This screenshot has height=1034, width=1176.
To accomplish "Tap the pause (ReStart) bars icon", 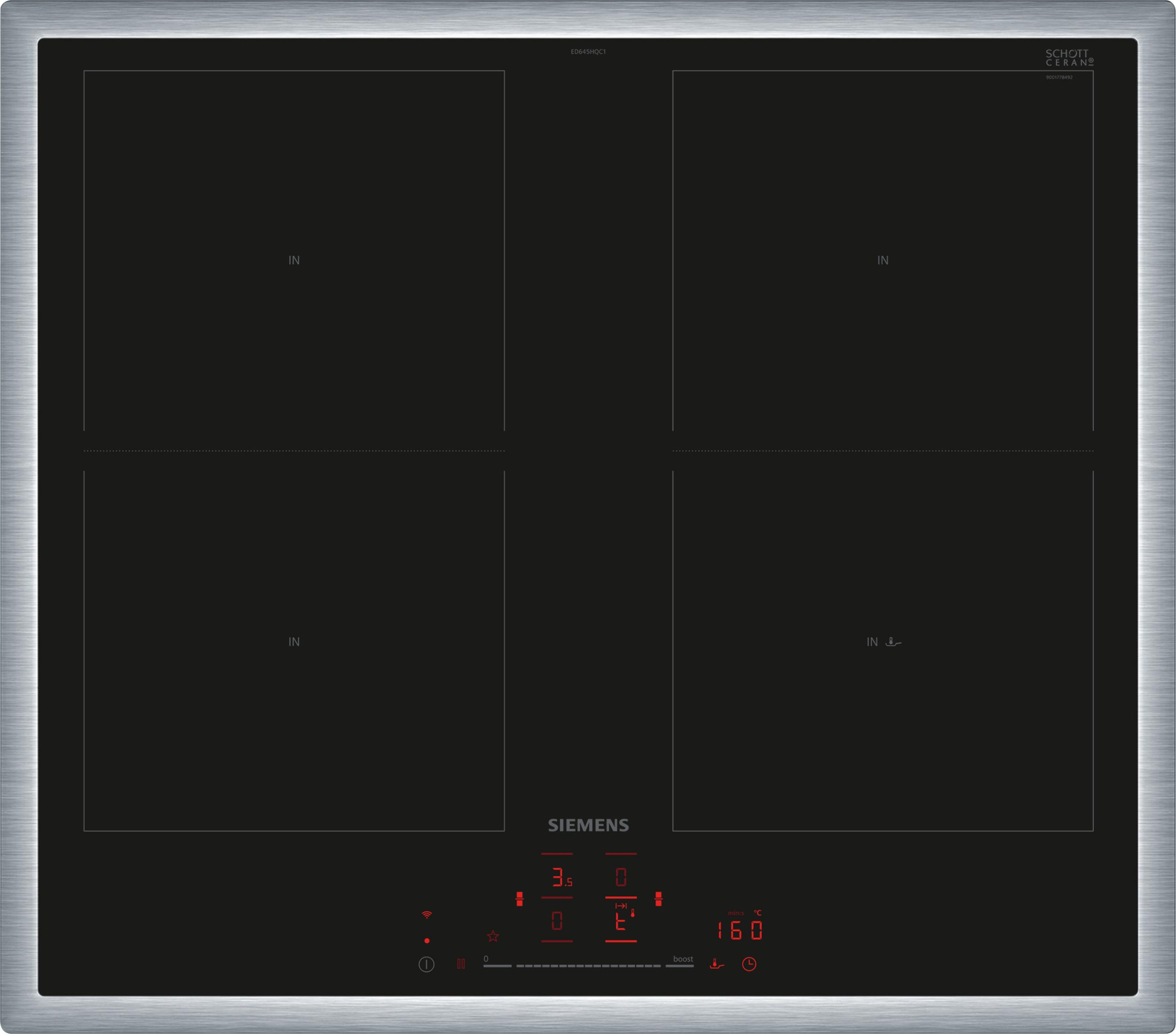I will (461, 964).
